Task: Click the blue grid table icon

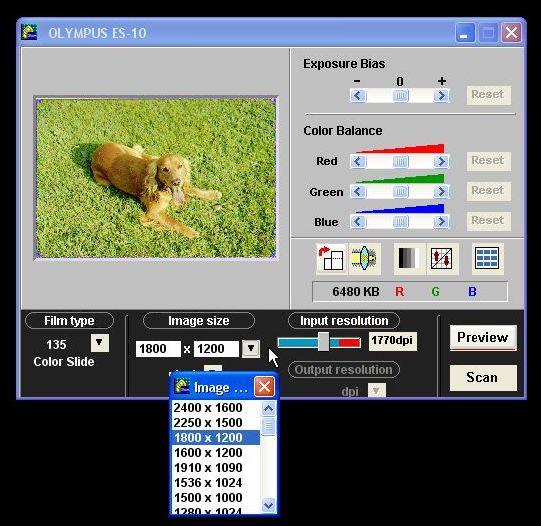Action: (487, 259)
